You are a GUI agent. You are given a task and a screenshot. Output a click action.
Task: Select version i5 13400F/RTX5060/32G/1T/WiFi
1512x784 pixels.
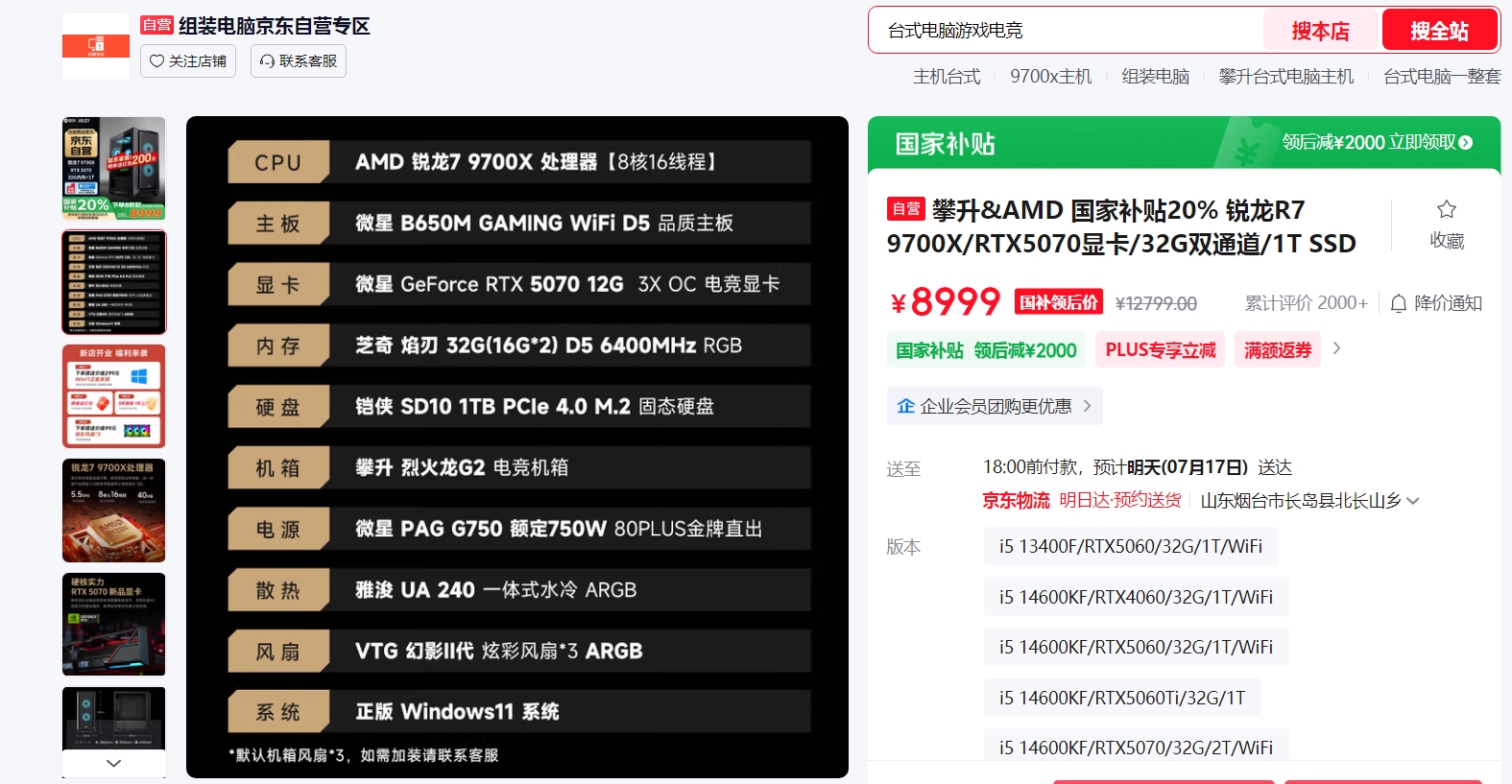[x=1131, y=546]
